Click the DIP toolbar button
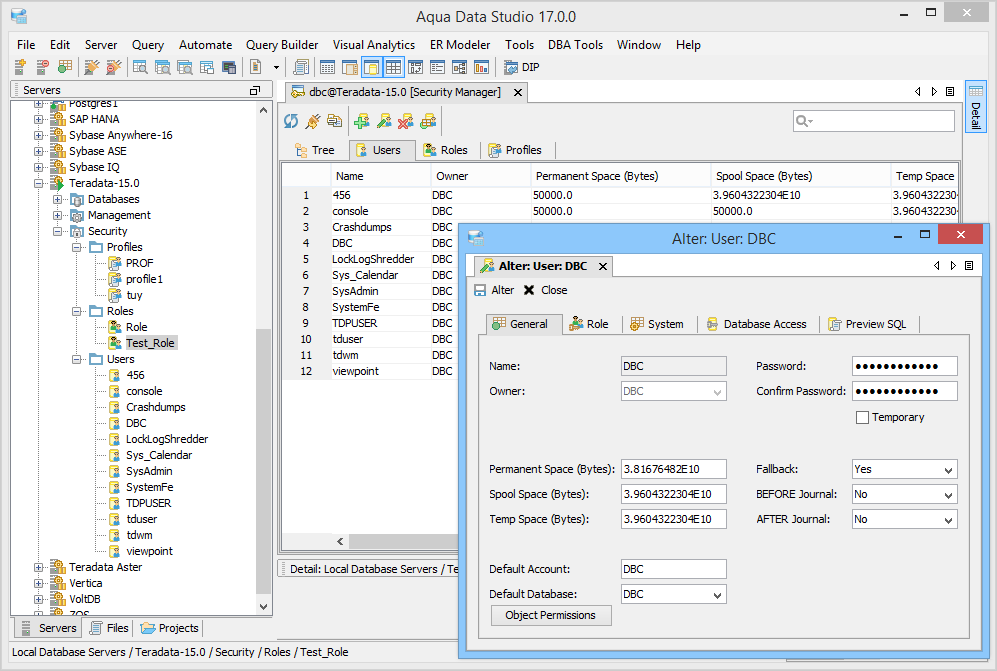The height and width of the screenshot is (671, 997). [x=521, y=67]
